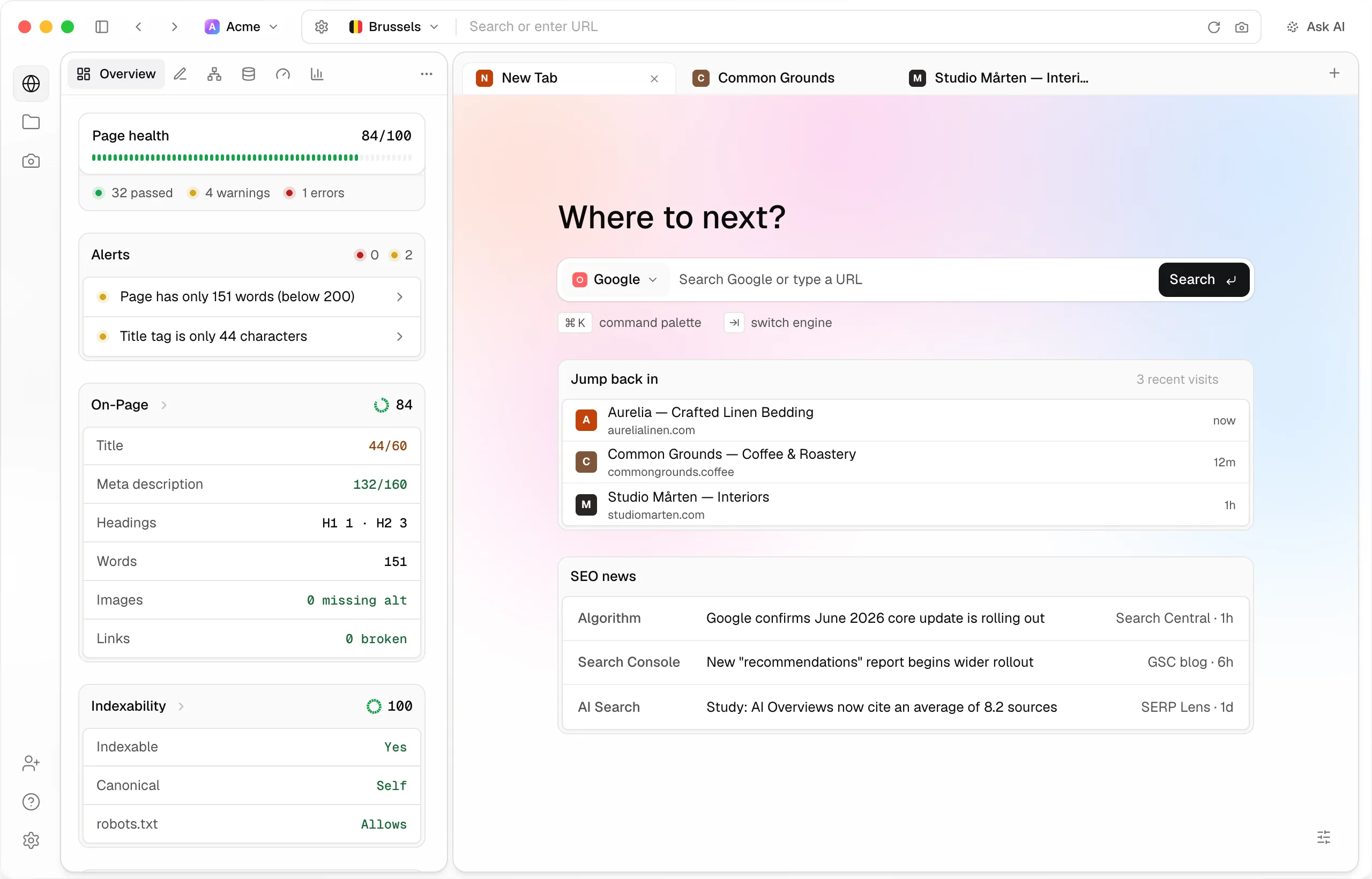Open the bar chart panel tab

click(x=317, y=73)
